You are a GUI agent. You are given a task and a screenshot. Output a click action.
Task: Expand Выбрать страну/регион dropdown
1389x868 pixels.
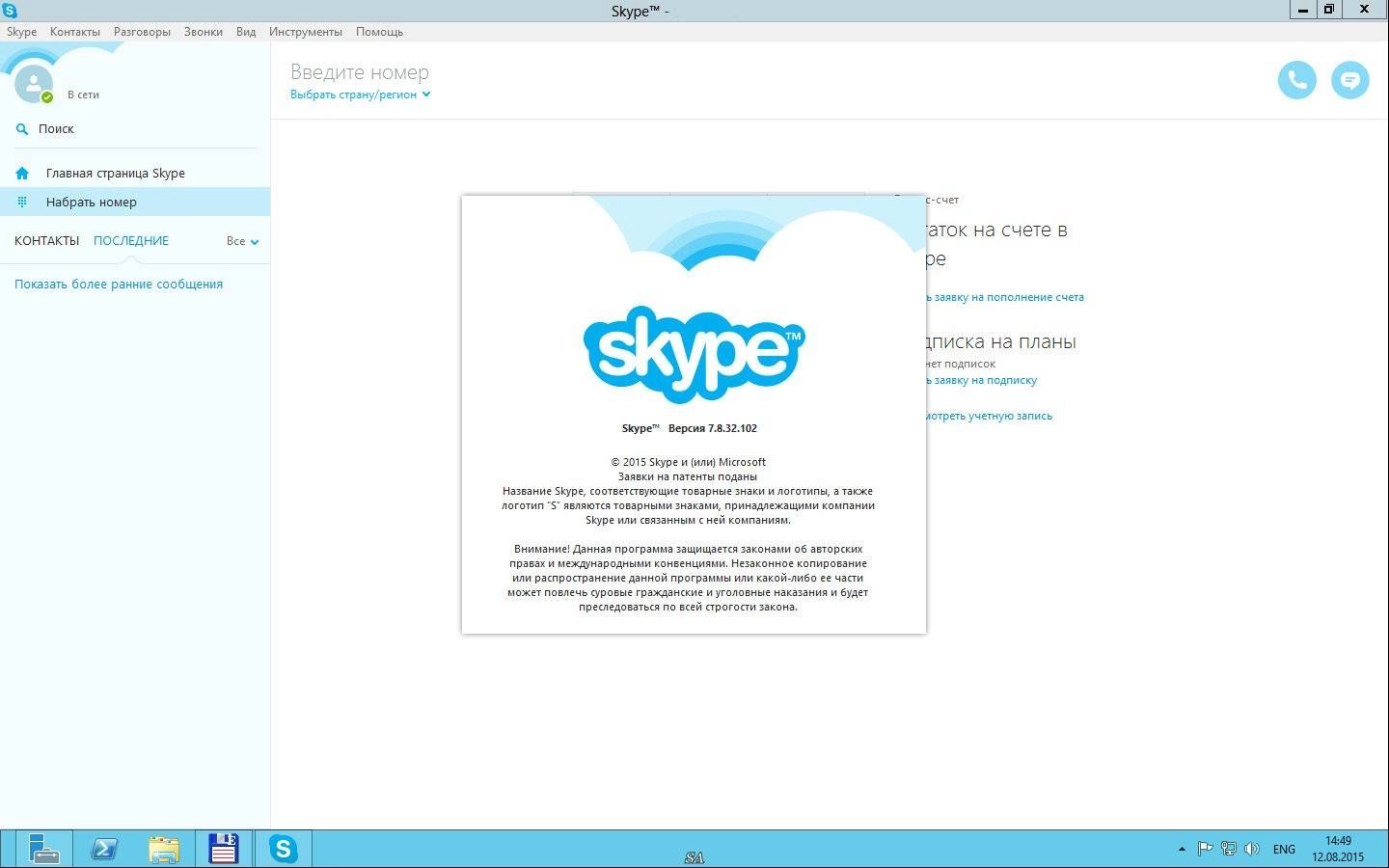click(x=360, y=95)
